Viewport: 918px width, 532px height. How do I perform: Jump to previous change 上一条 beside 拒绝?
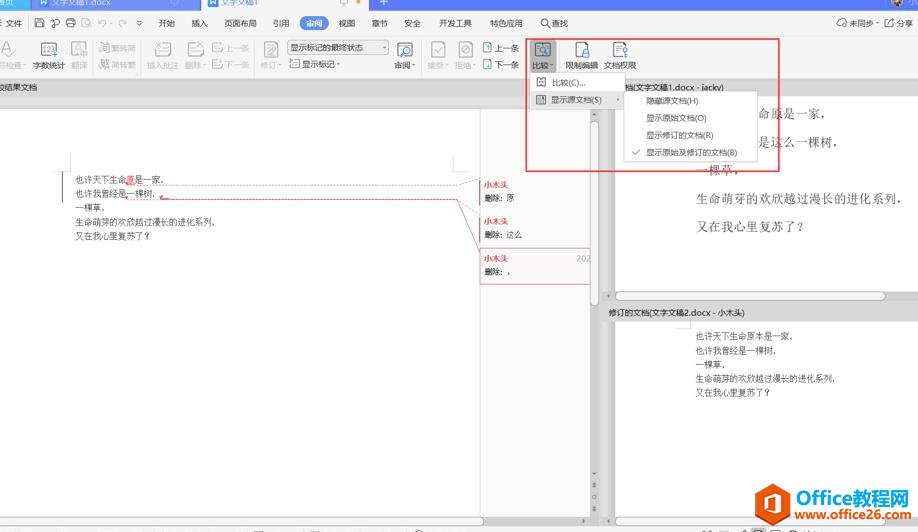click(501, 47)
